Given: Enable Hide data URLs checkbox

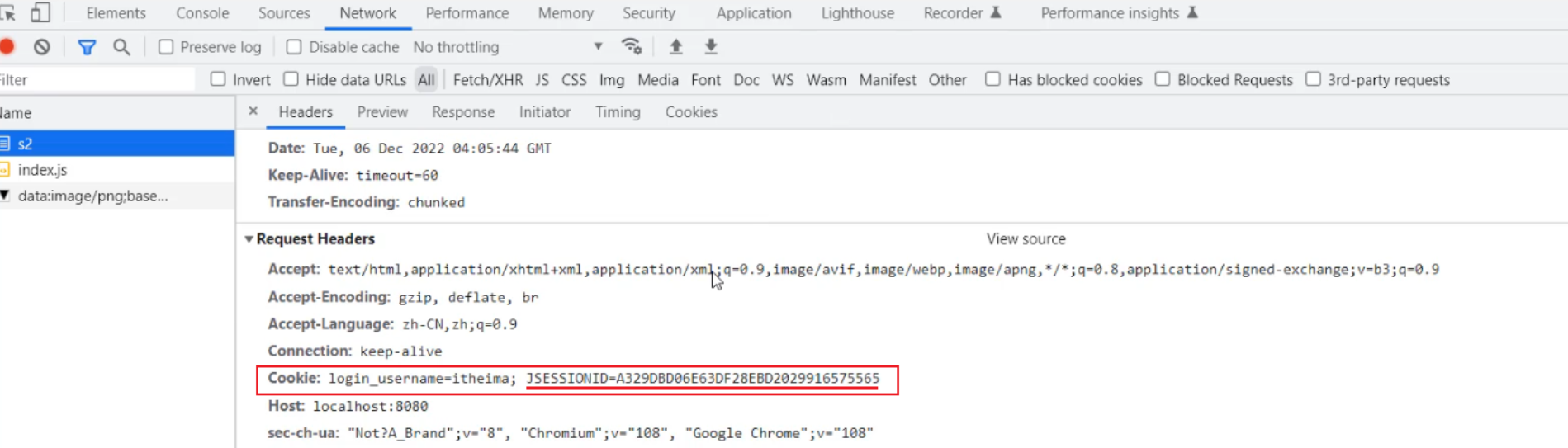Looking at the screenshot, I should [x=291, y=79].
